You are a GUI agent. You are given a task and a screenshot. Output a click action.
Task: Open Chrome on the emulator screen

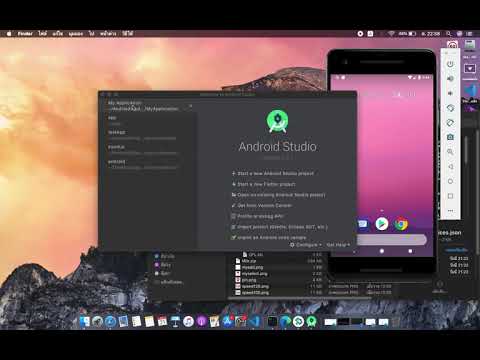tap(401, 224)
